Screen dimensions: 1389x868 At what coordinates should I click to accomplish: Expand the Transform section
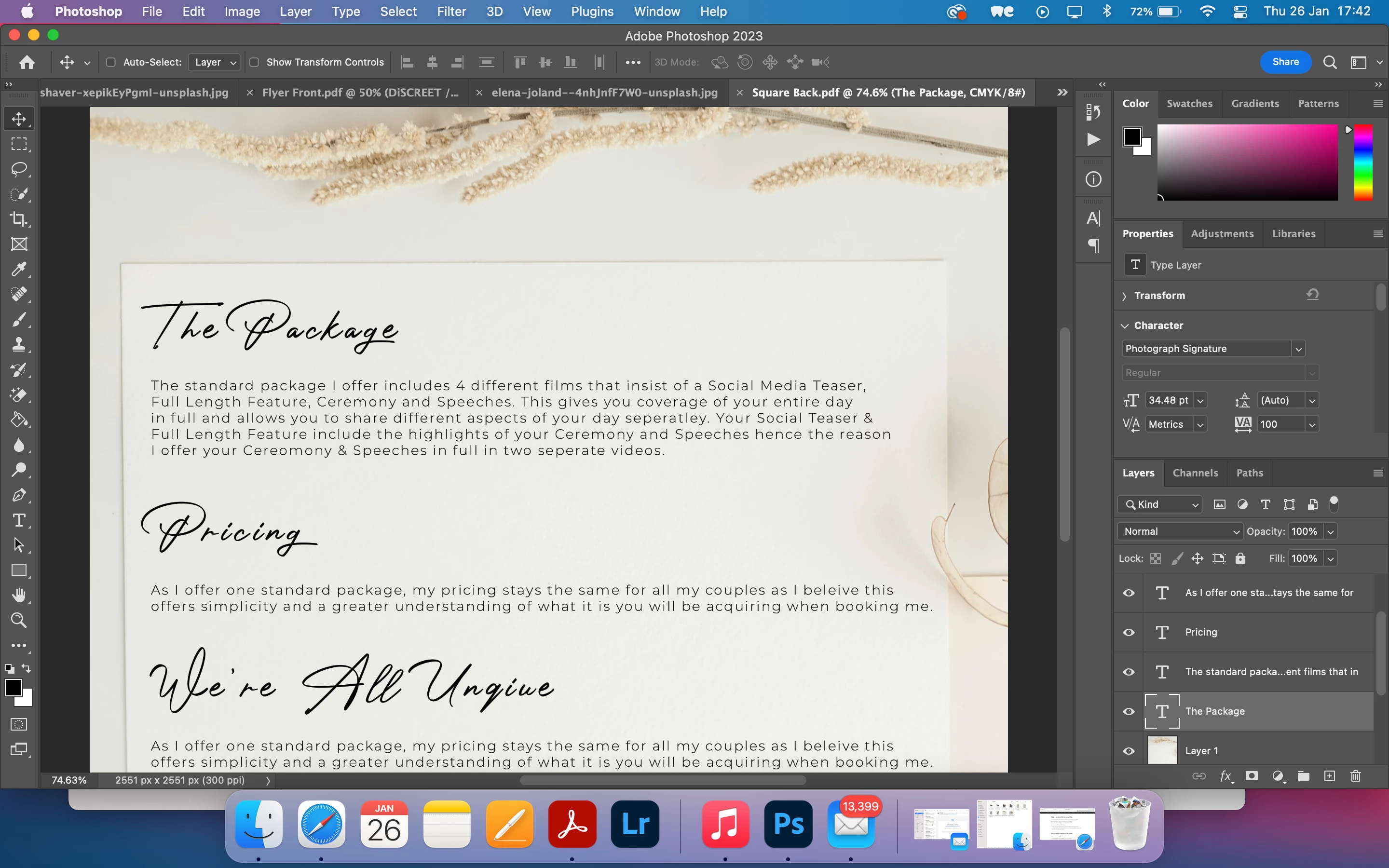(x=1124, y=296)
